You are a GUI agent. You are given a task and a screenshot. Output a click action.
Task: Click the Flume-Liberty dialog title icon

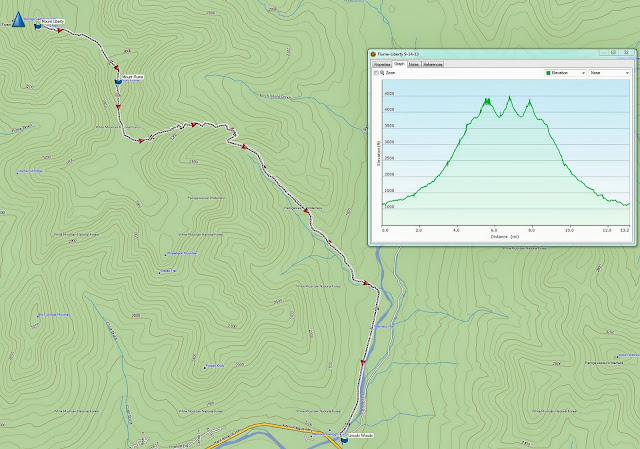[x=373, y=54]
